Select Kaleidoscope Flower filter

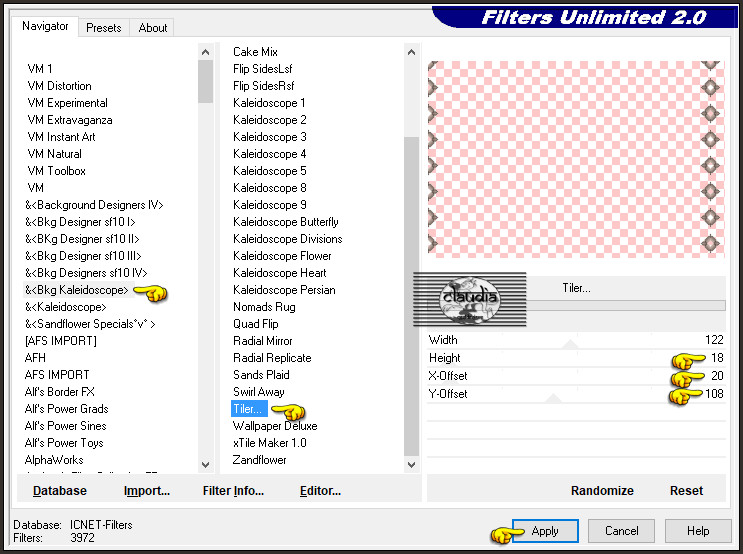click(x=282, y=256)
